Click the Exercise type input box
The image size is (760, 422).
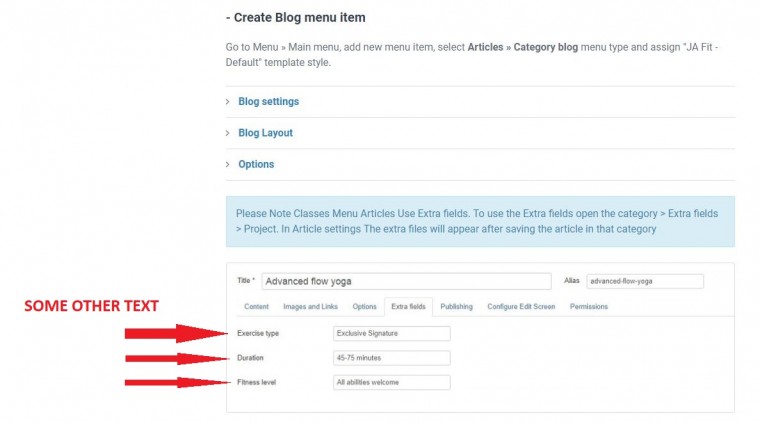click(x=391, y=333)
